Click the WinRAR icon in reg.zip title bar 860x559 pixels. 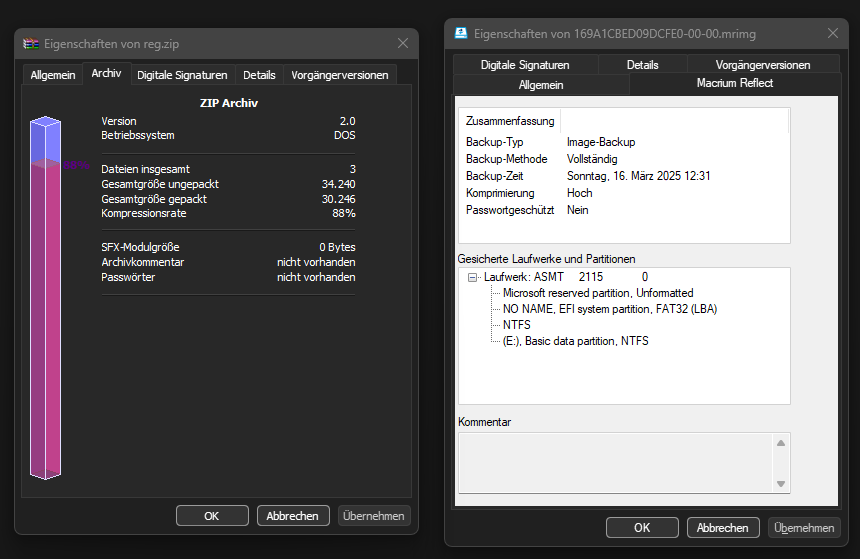pos(32,44)
